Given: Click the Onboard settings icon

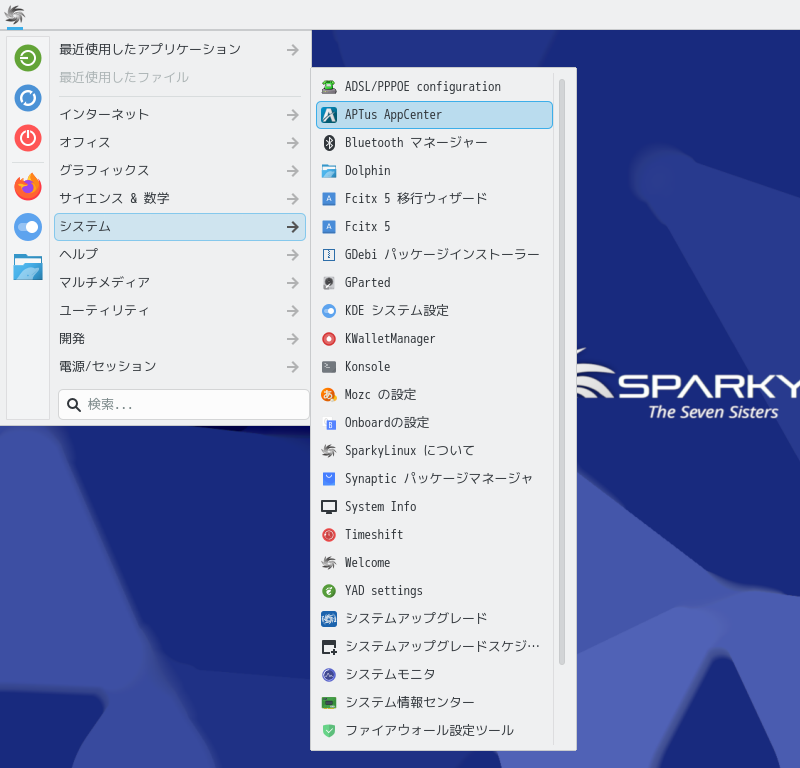Looking at the screenshot, I should (x=329, y=423).
